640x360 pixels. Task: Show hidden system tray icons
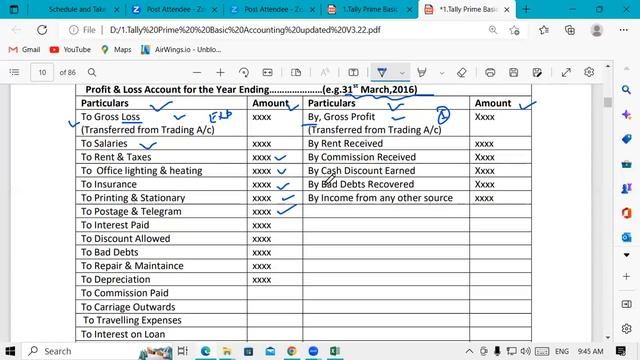[x=469, y=351]
